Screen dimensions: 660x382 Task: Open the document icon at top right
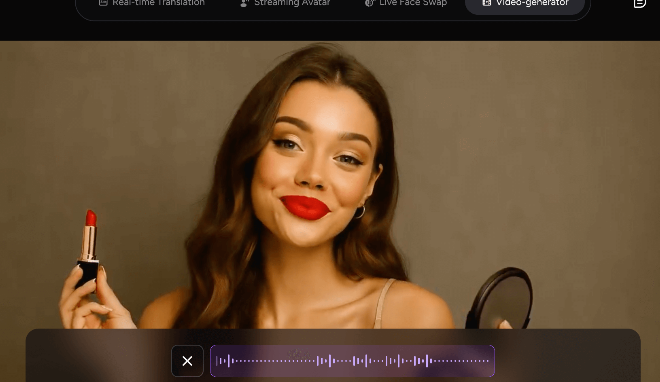point(639,3)
